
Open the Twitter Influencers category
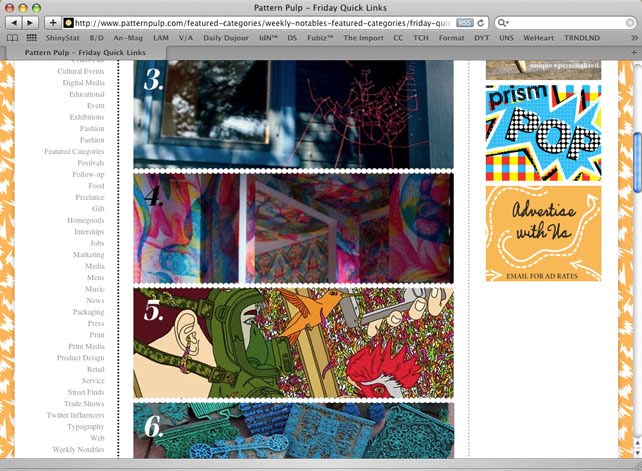coord(75,415)
